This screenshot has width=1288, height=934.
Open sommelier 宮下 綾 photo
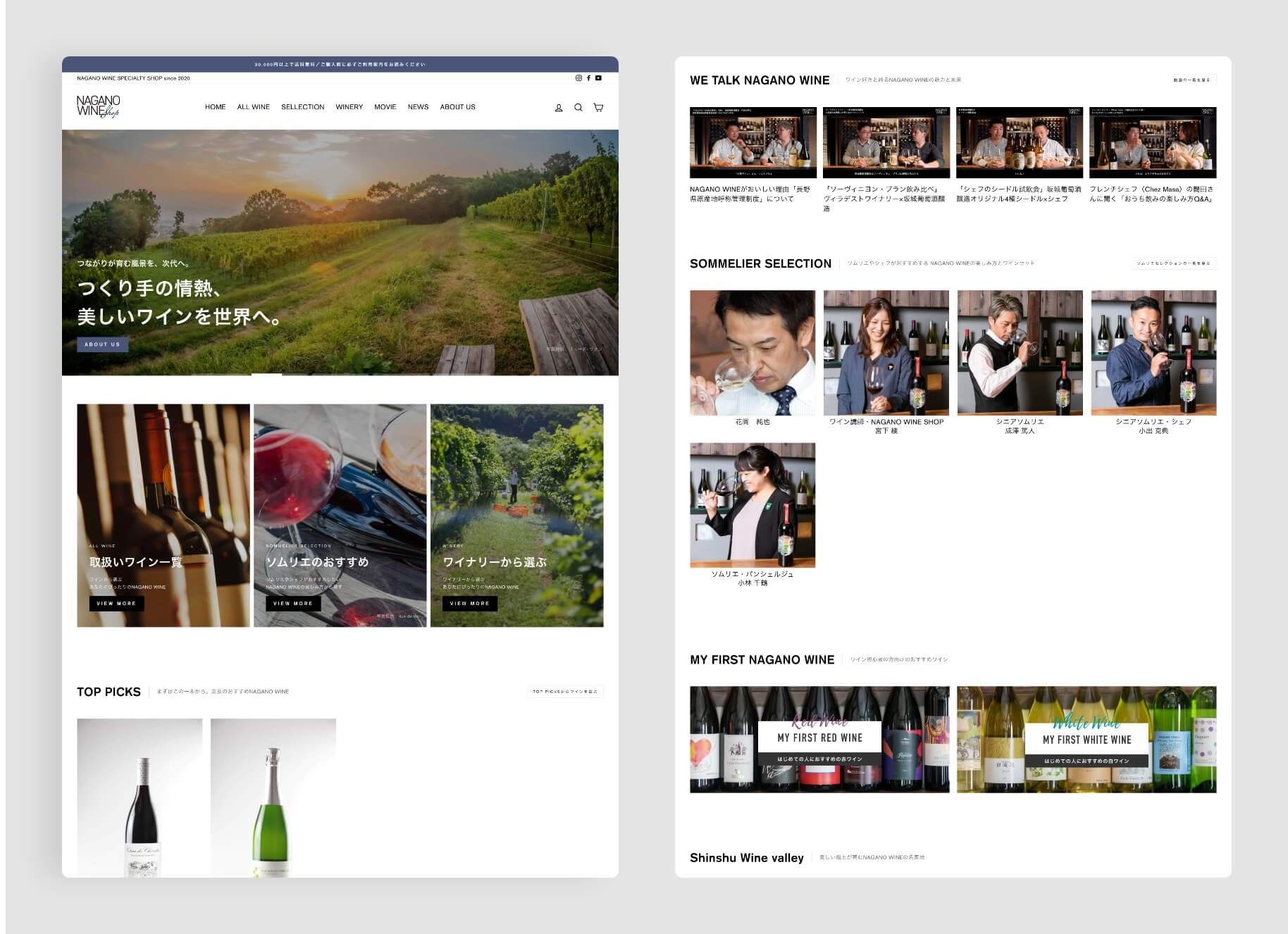click(x=886, y=353)
